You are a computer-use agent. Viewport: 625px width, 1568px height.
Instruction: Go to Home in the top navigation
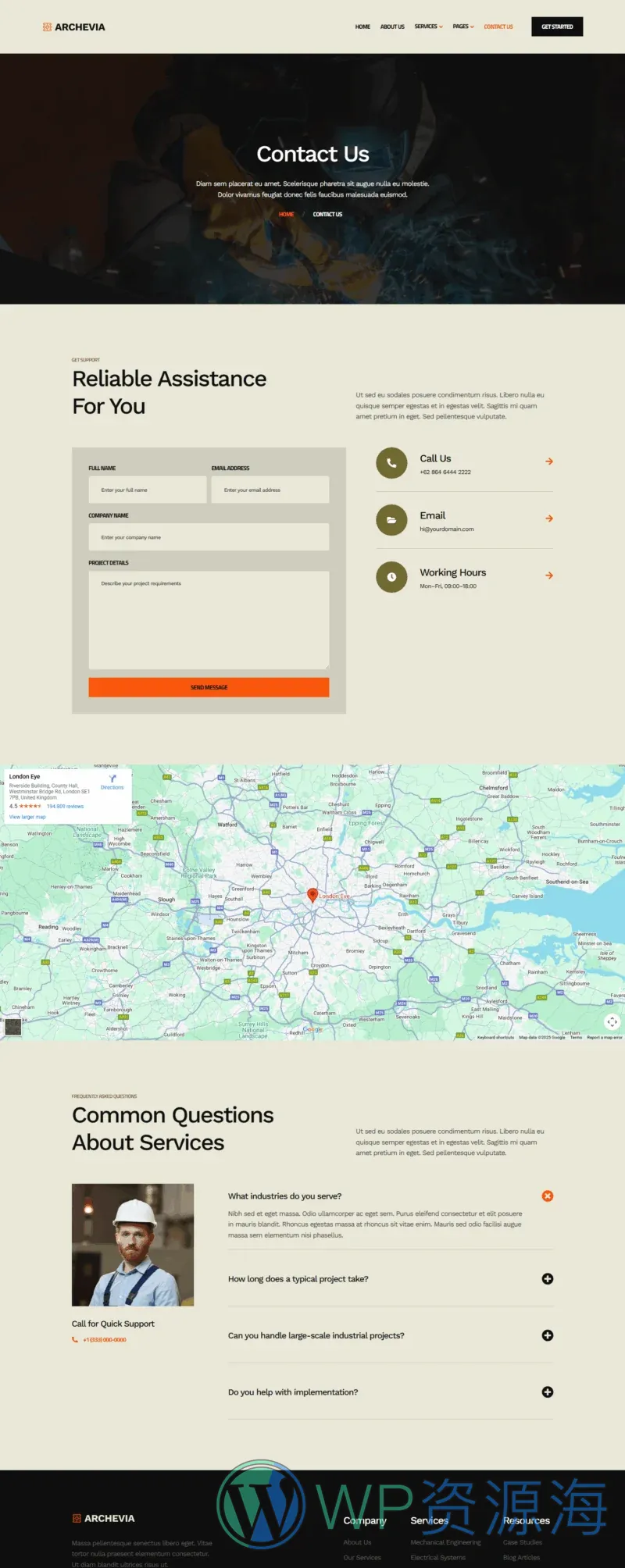tap(362, 27)
